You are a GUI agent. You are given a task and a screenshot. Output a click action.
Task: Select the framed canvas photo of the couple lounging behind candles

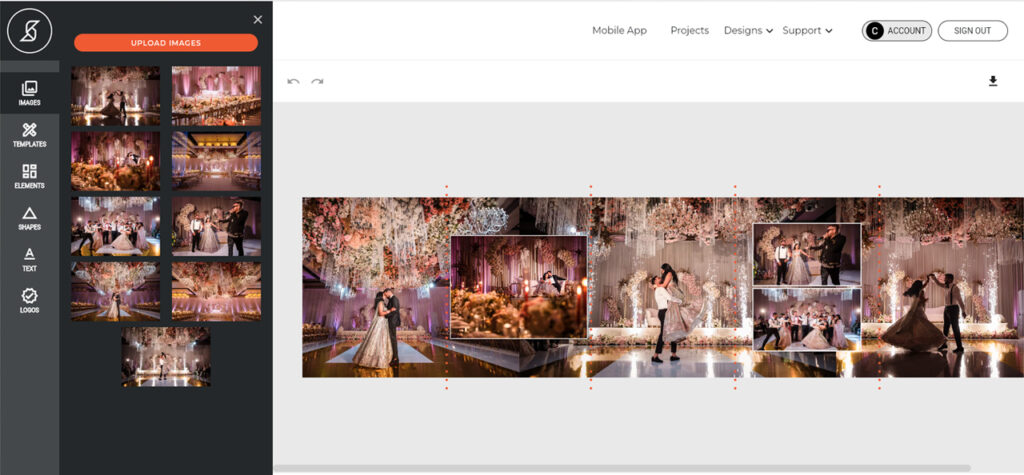click(519, 287)
